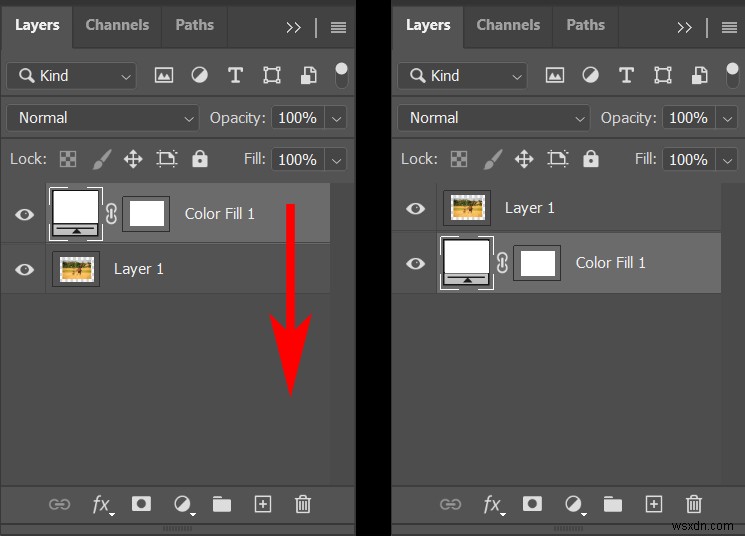The image size is (745, 536).
Task: Lock transparent pixels in left panel
Action: (68, 159)
